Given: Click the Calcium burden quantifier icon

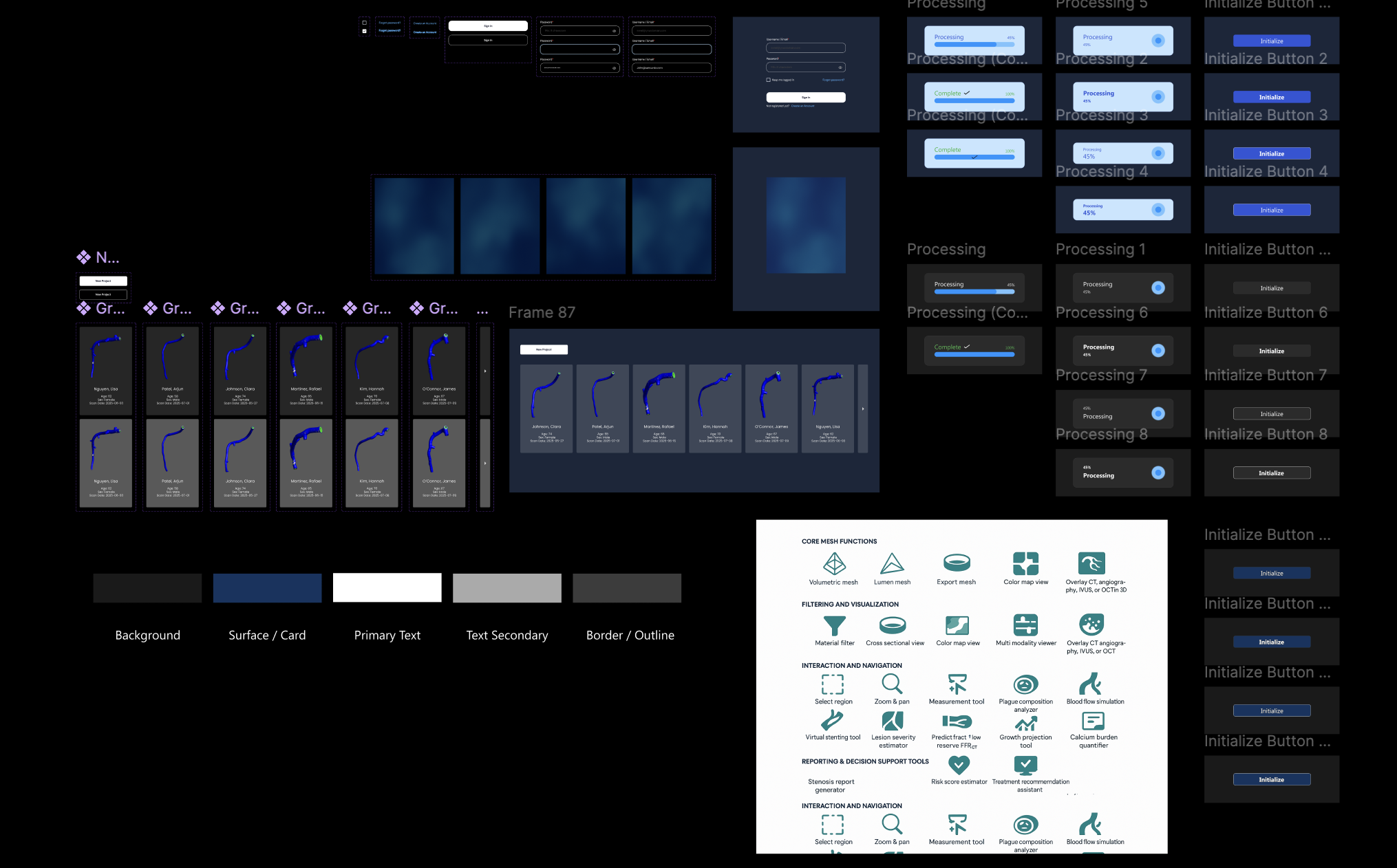Looking at the screenshot, I should pyautogui.click(x=1093, y=721).
